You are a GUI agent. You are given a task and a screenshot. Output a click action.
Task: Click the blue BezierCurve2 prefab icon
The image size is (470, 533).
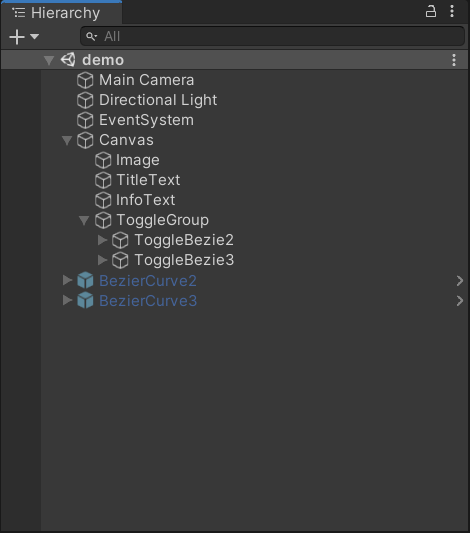[85, 280]
